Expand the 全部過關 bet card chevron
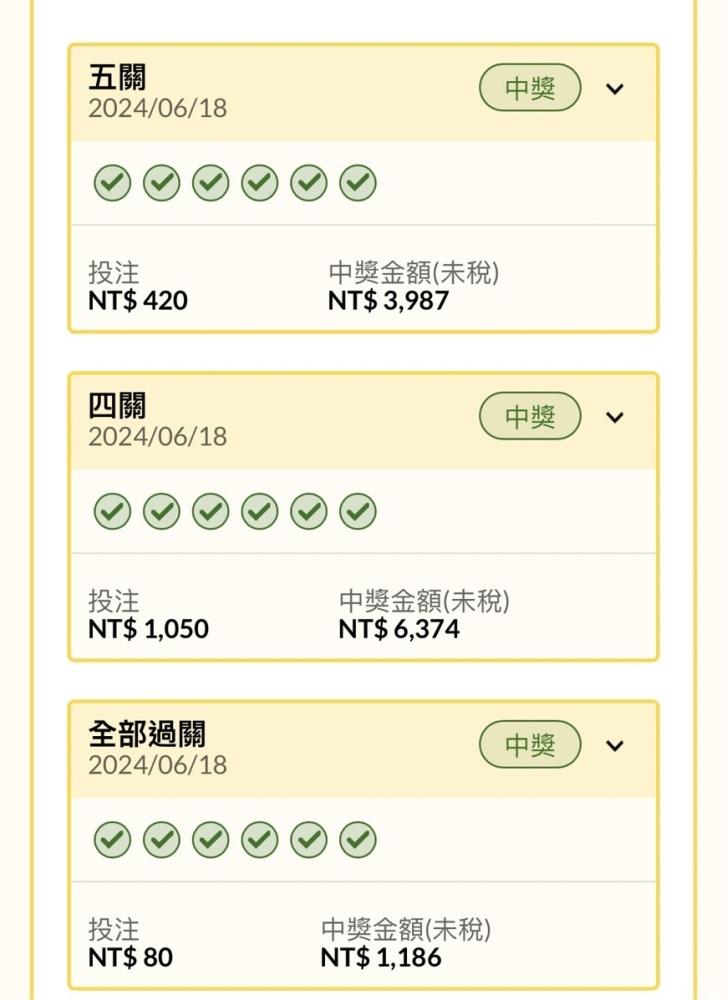727x1000 pixels. tap(614, 746)
